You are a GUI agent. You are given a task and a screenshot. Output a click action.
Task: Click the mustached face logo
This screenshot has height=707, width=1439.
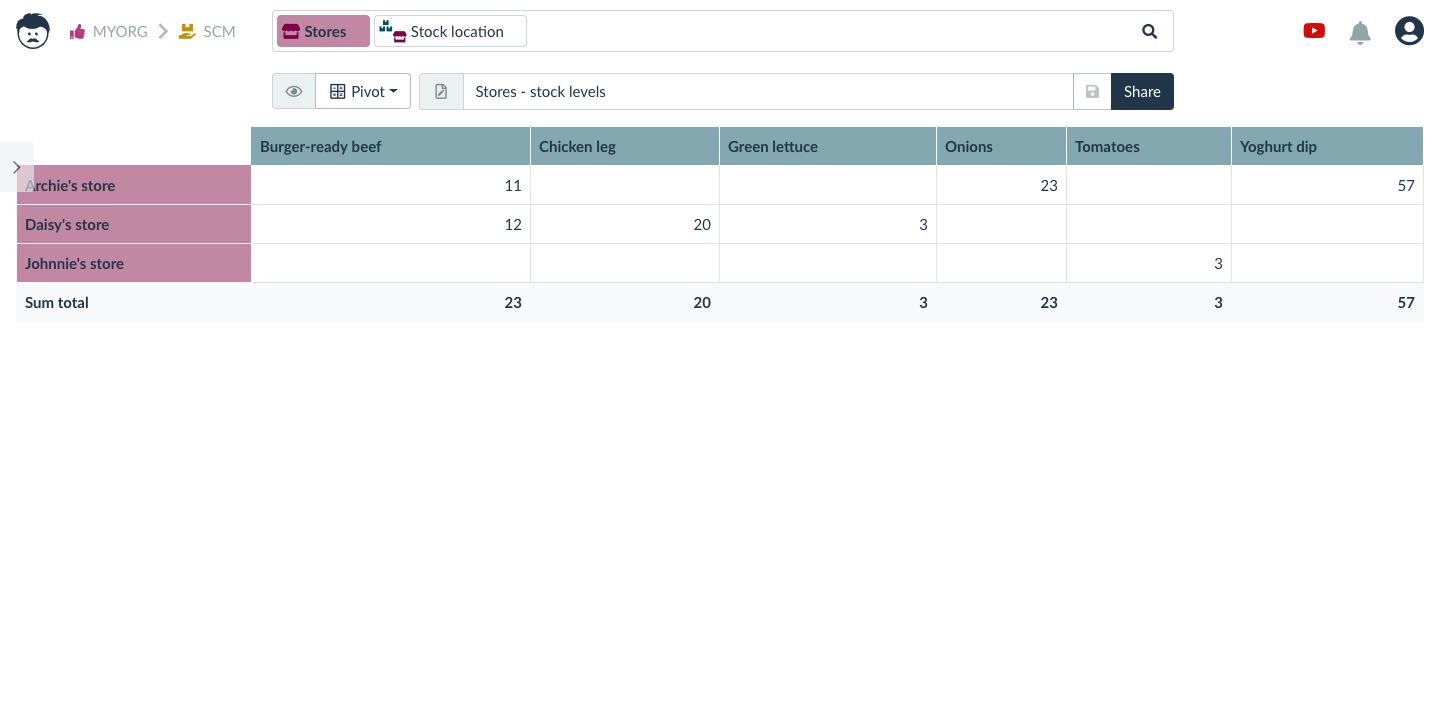pos(33,31)
